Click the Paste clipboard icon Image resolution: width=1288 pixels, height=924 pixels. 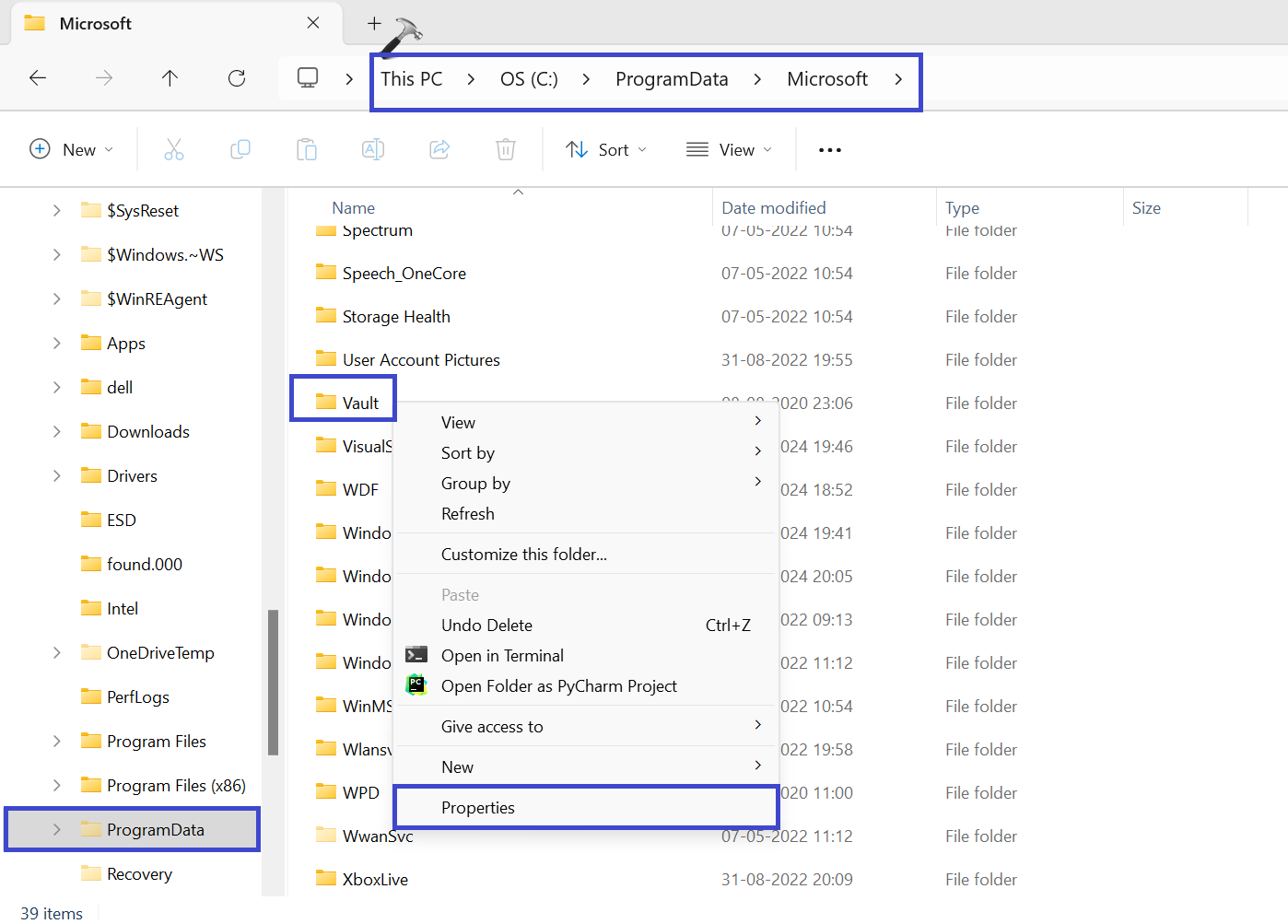pos(307,149)
